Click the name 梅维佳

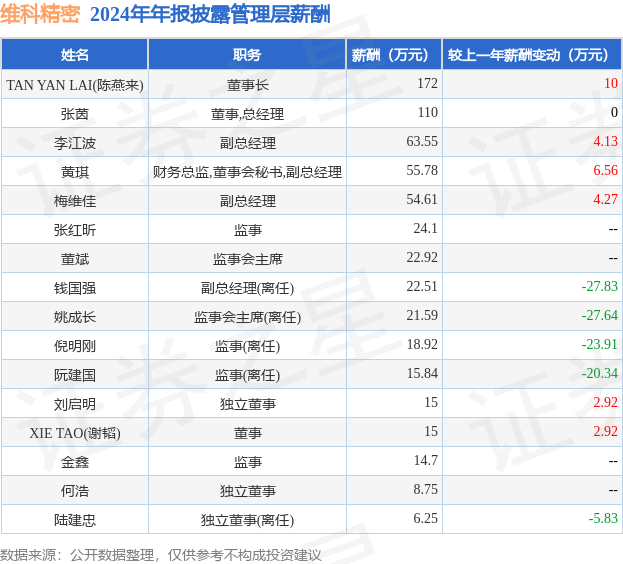(x=75, y=201)
